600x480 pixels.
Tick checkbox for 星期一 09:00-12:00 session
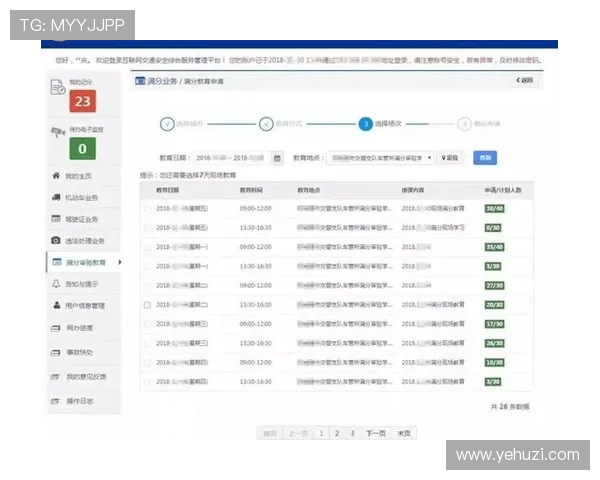point(147,247)
